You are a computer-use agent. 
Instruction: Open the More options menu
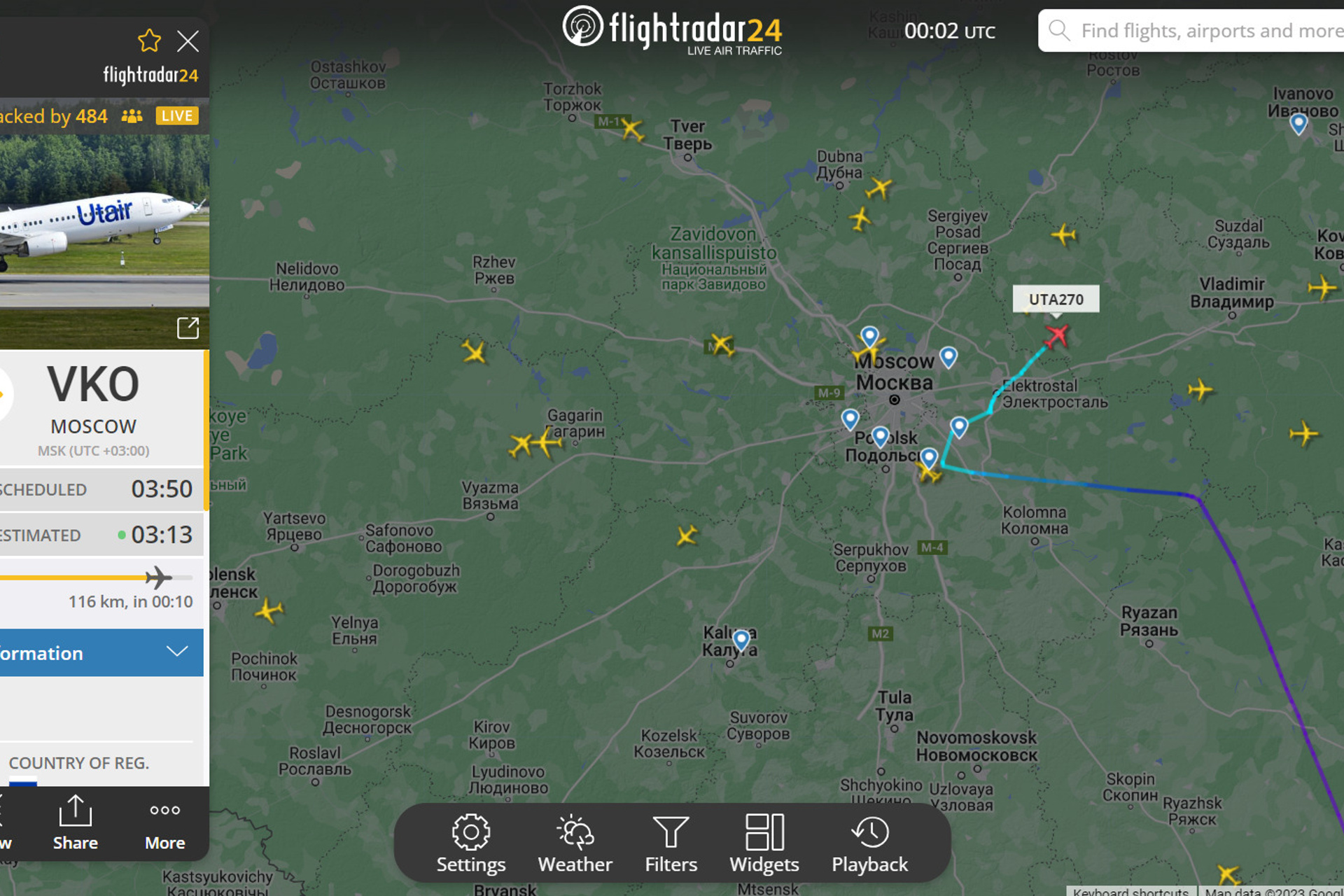click(x=165, y=823)
